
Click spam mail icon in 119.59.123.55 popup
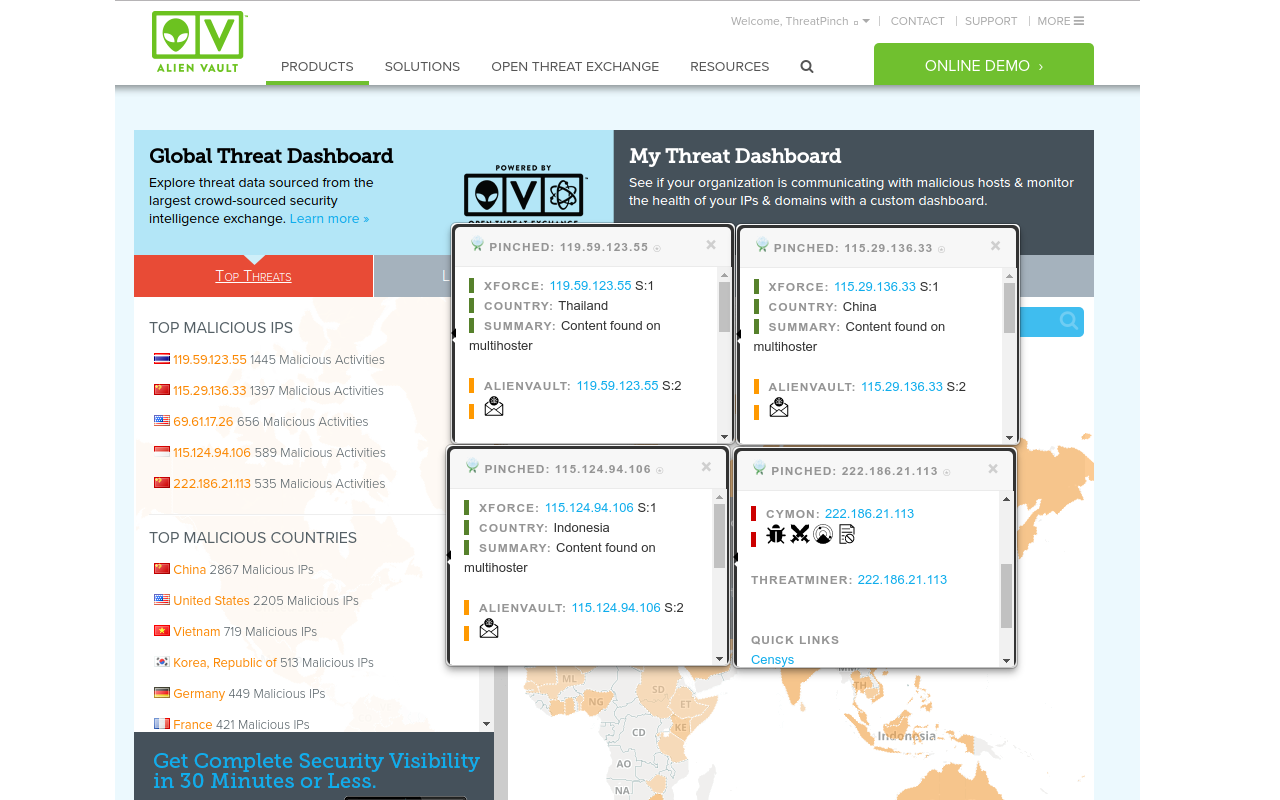click(494, 406)
